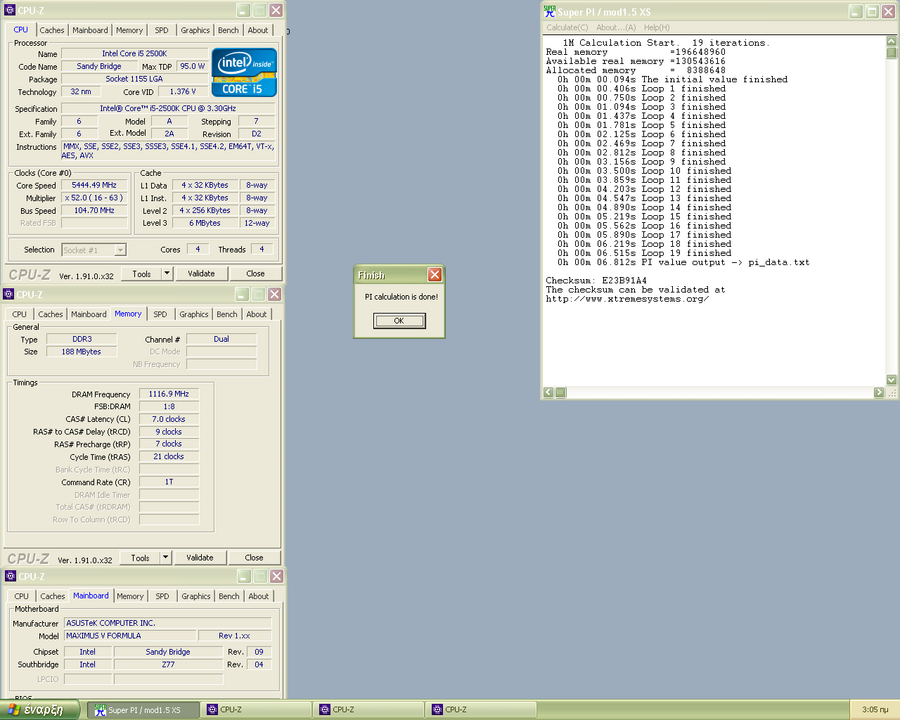The width and height of the screenshot is (900, 720).
Task: Click the Intel Core i5 logo badge
Action: click(x=244, y=72)
